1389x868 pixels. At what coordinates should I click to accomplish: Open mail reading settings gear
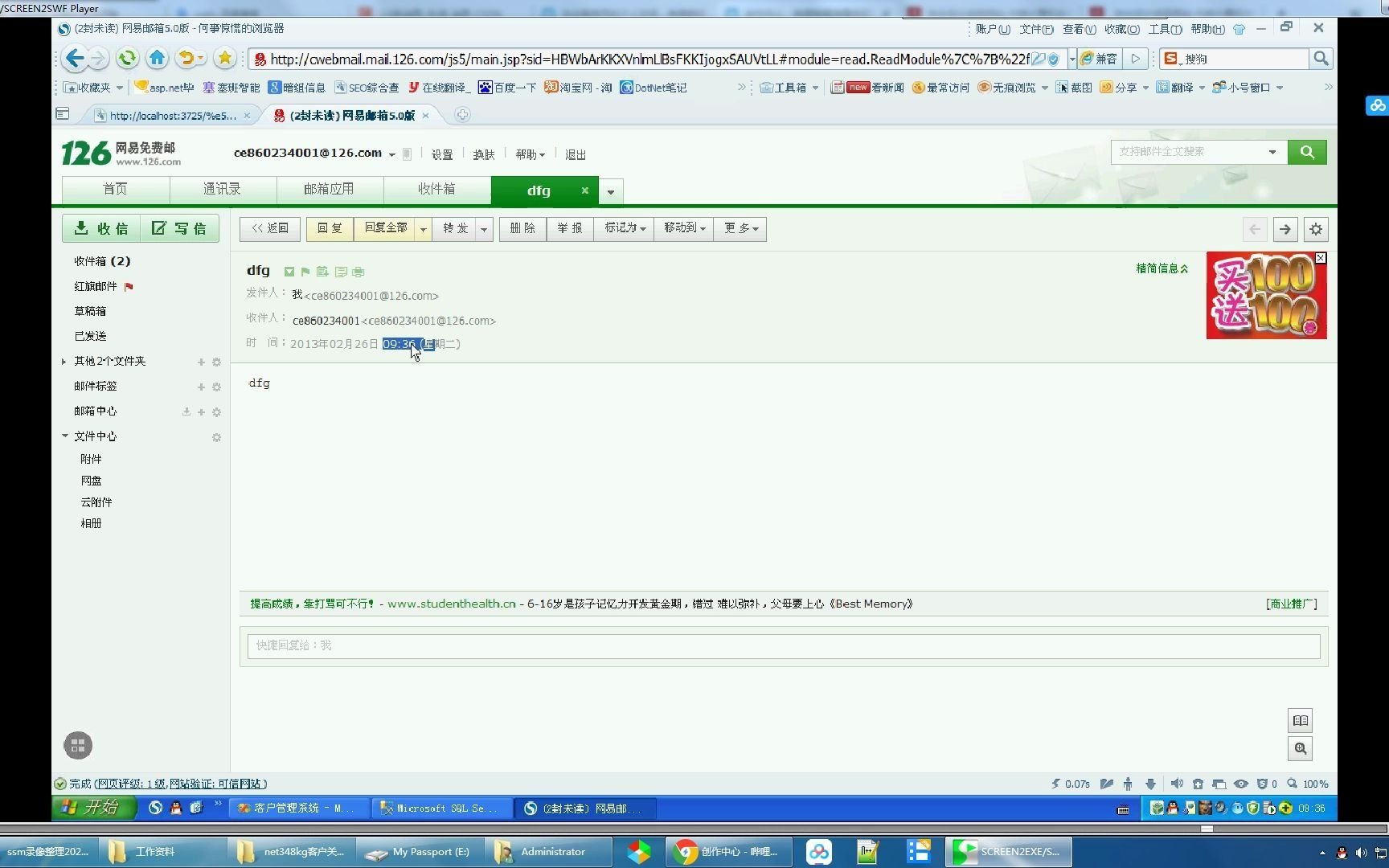(x=1316, y=229)
